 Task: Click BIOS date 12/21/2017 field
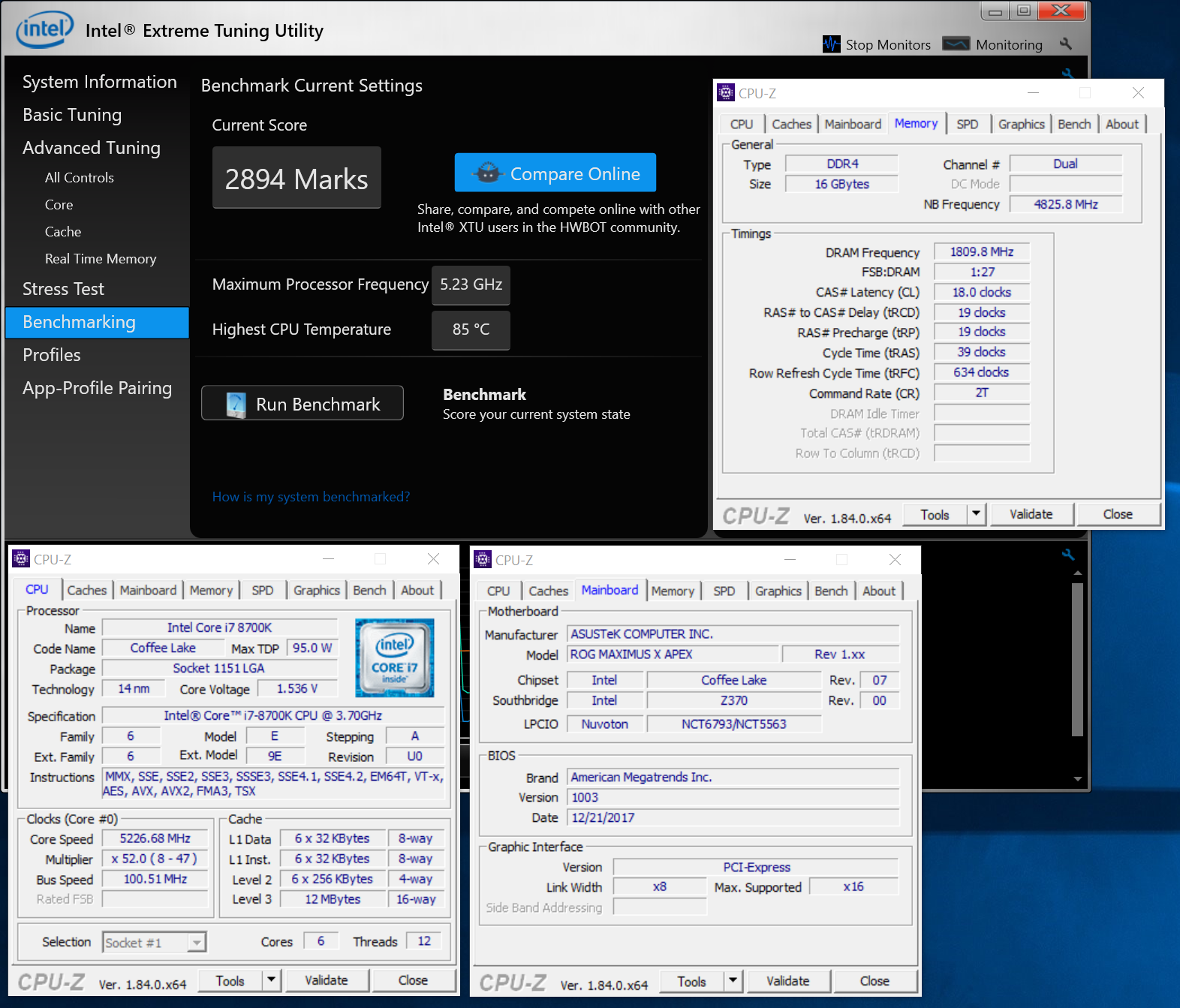(x=733, y=817)
